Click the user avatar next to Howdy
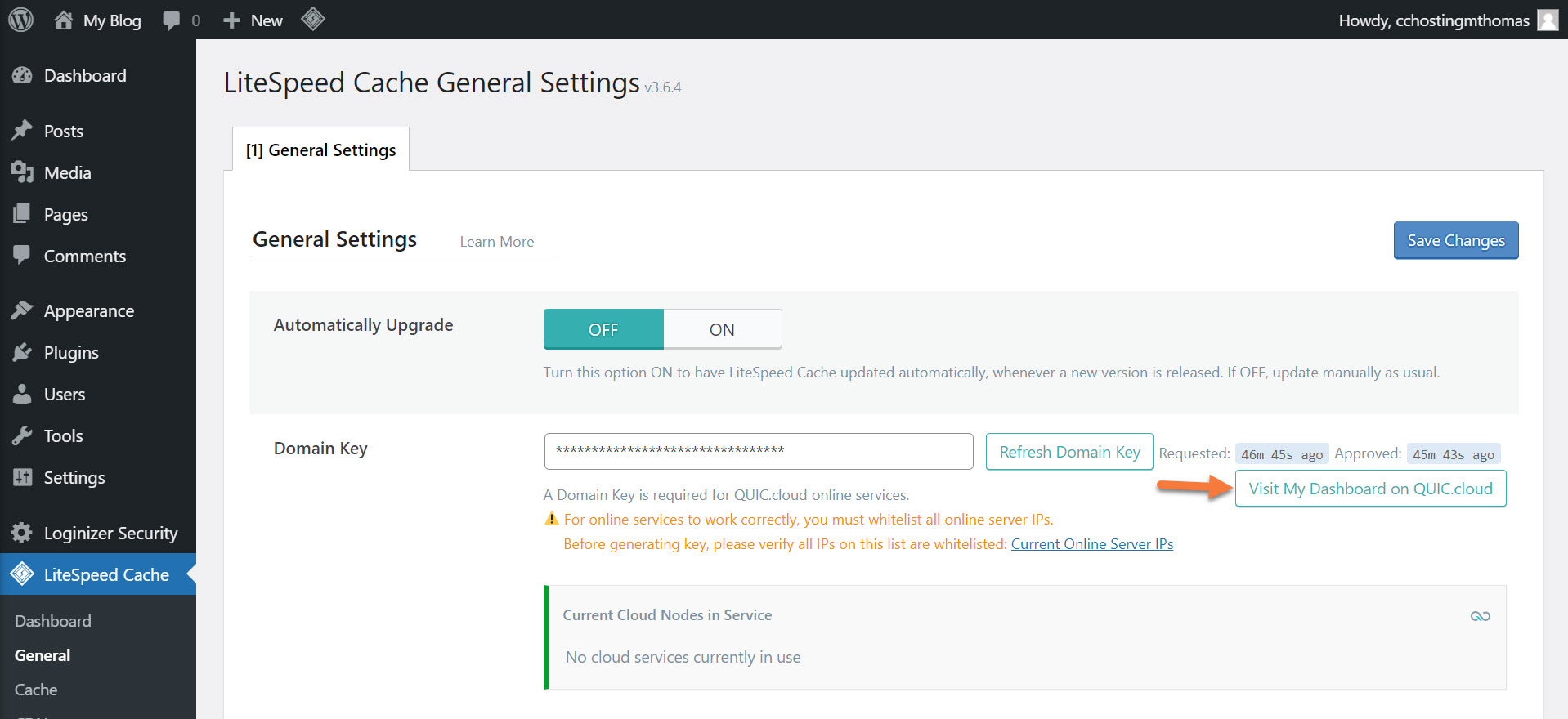Viewport: 1568px width, 719px height. point(1548,20)
